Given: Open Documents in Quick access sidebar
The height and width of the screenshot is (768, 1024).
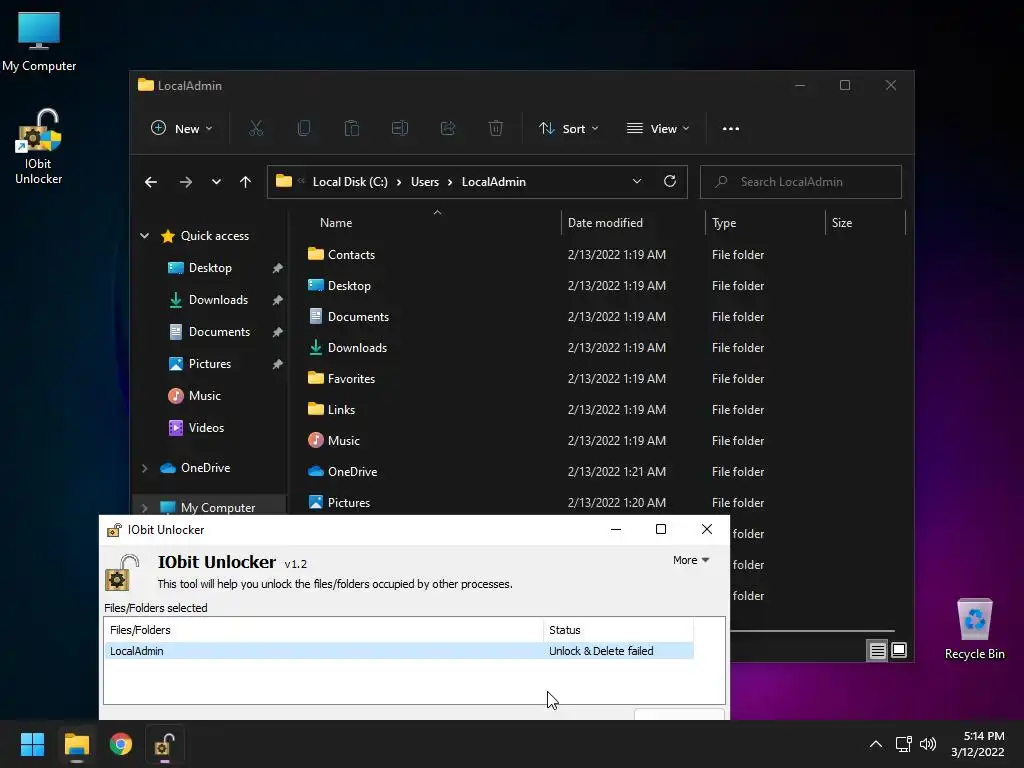Looking at the screenshot, I should click(x=219, y=332).
